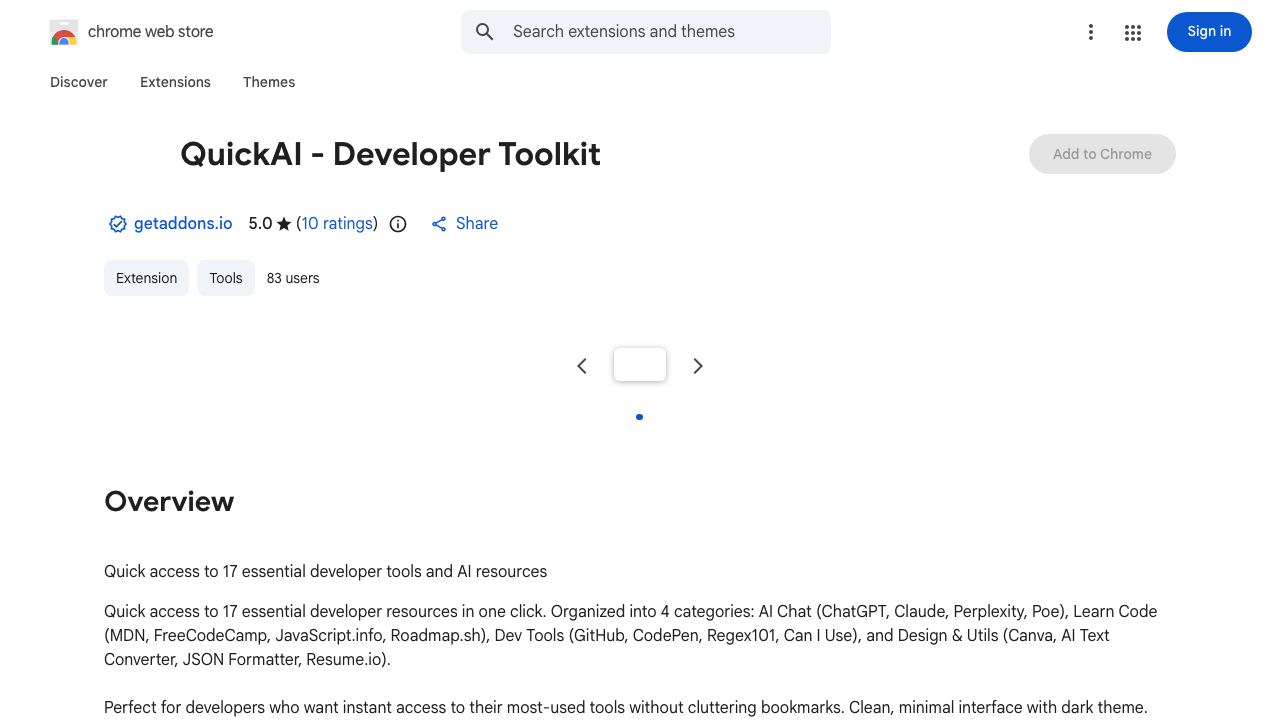Show the previous screenshot with left chevron
This screenshot has height=720, width=1280.
tap(582, 366)
